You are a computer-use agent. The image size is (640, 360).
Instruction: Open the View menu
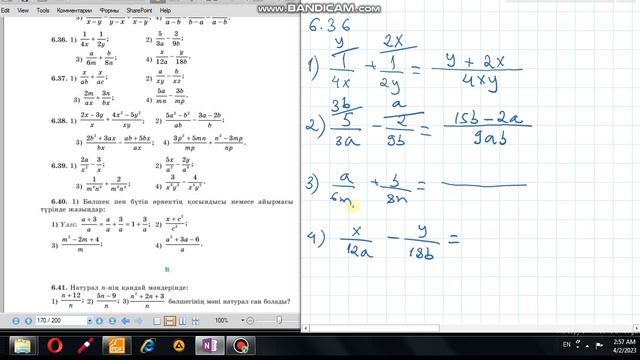coord(23,10)
